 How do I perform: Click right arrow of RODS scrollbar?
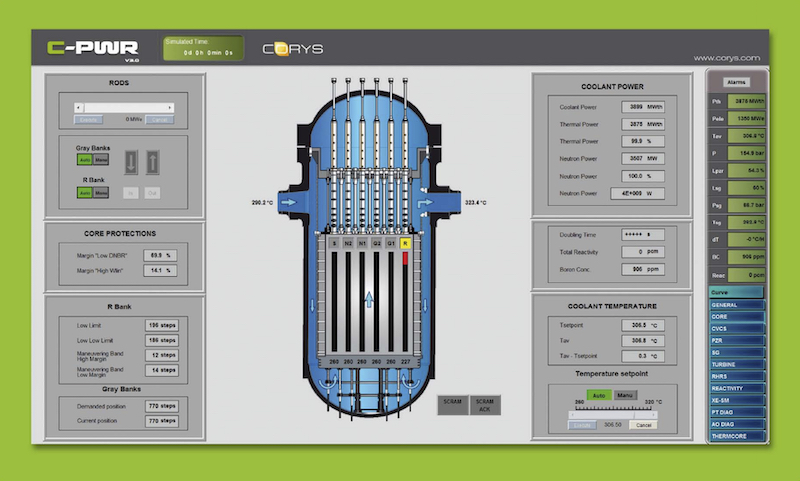pyautogui.click(x=170, y=107)
